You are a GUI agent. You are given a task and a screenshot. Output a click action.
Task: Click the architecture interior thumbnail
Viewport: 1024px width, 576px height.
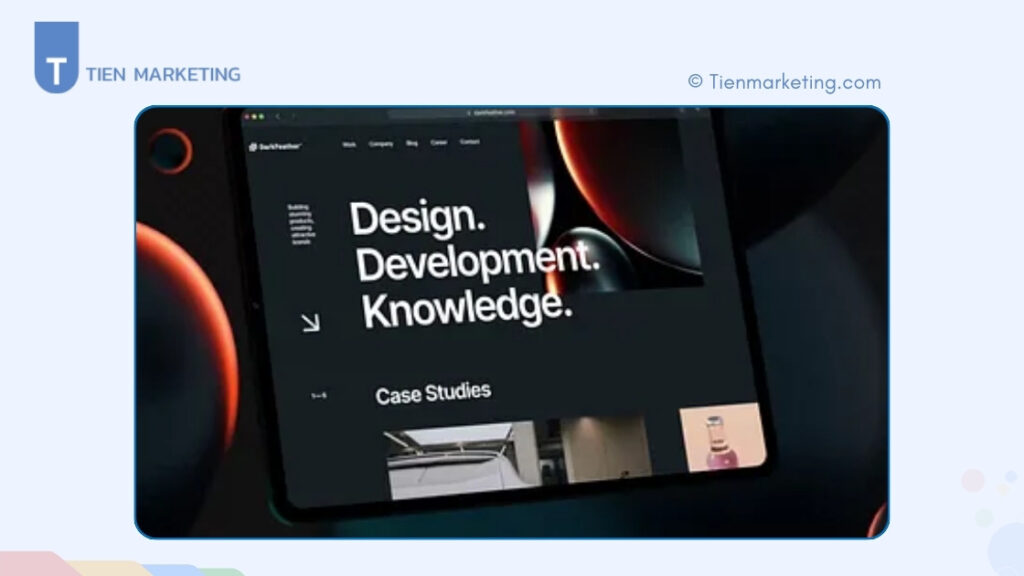pyautogui.click(x=460, y=460)
